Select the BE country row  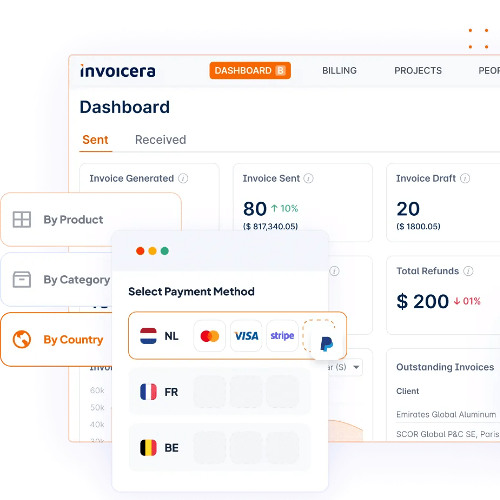pos(219,448)
